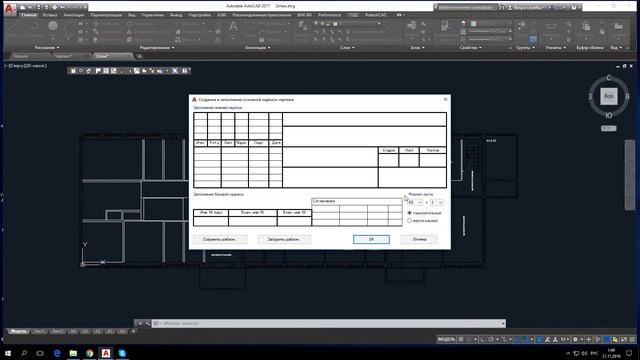The image size is (640, 360).
Task: Click the empty cell under Инв. № подл.
Action: tap(211, 221)
